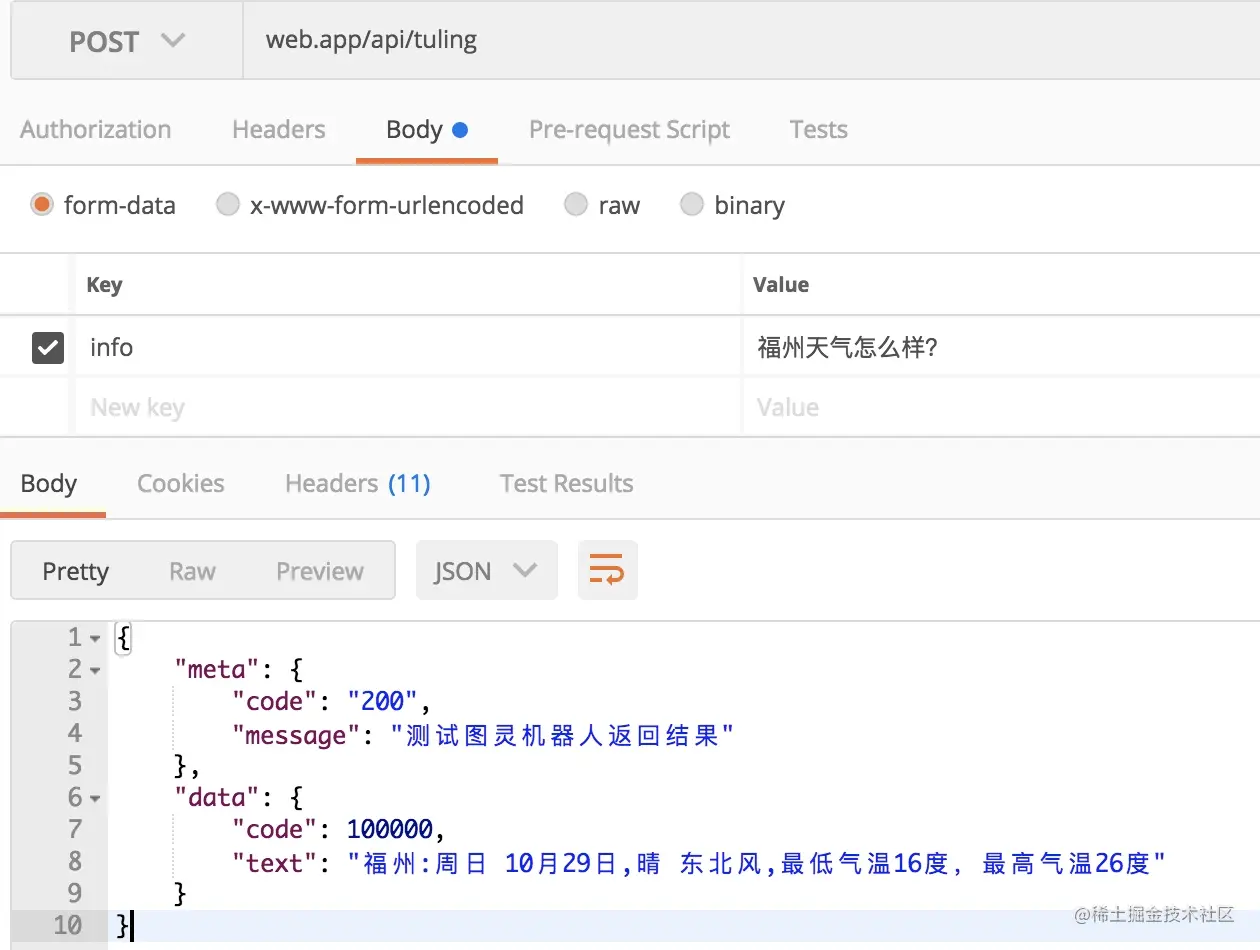Collapse the root object fold arrow on line 1
Screen dimensions: 1260x950
point(95,638)
